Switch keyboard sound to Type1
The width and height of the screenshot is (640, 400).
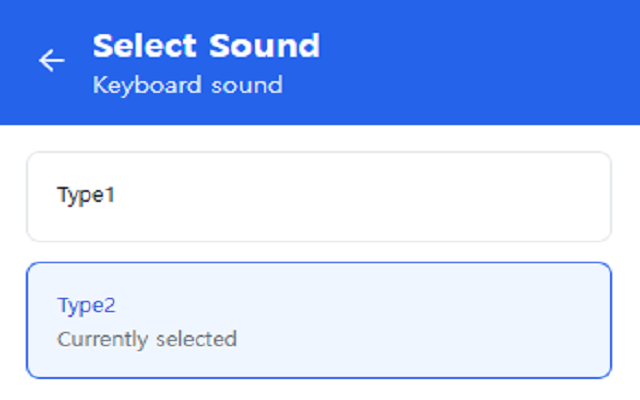point(318,196)
